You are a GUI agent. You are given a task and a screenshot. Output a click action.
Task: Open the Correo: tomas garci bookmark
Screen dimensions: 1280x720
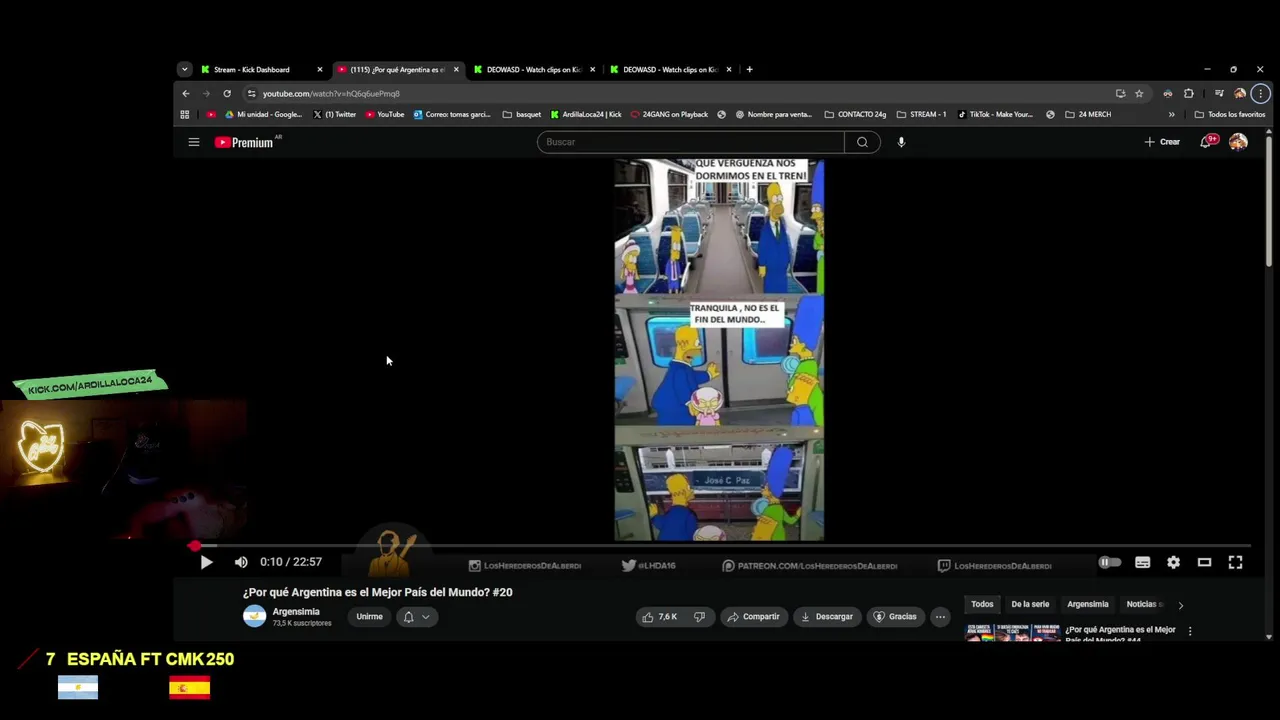point(452,114)
